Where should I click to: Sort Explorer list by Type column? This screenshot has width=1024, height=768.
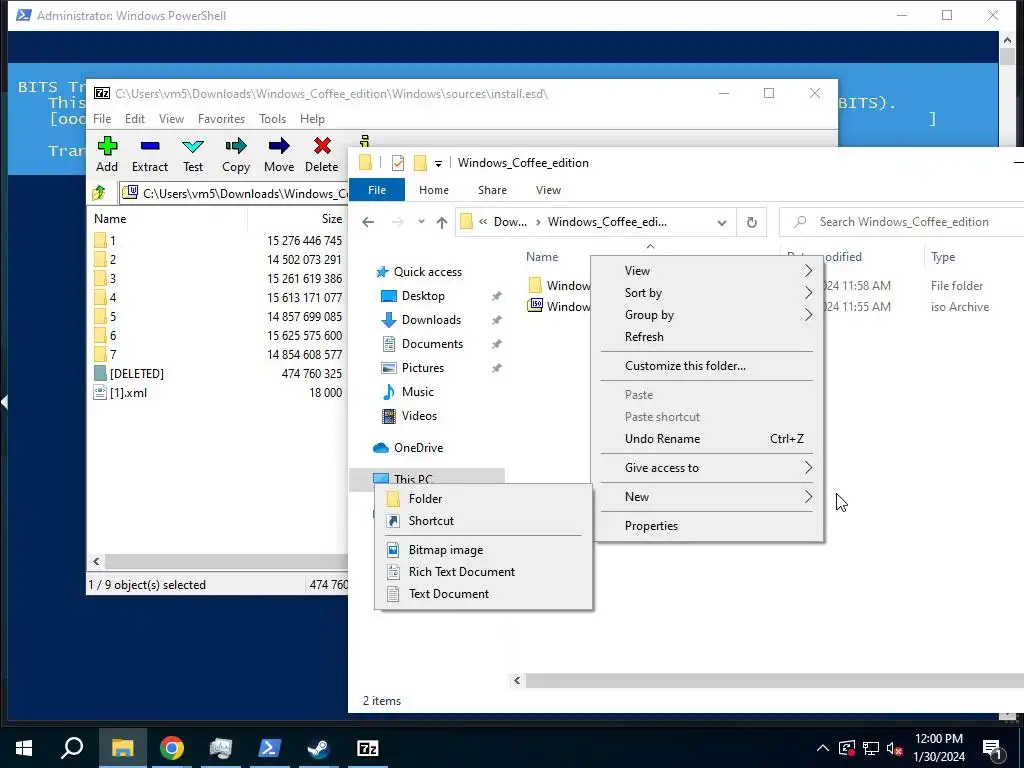pyautogui.click(x=943, y=257)
